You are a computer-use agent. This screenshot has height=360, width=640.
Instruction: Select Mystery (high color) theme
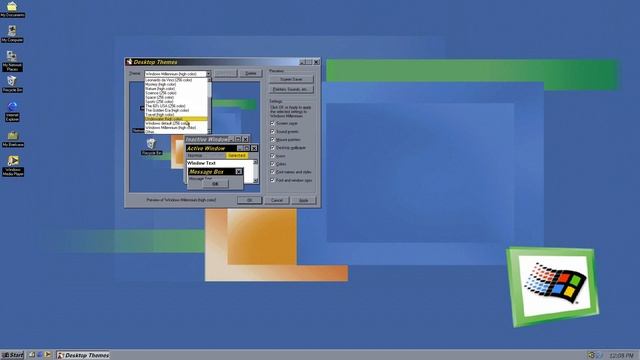[x=176, y=84]
